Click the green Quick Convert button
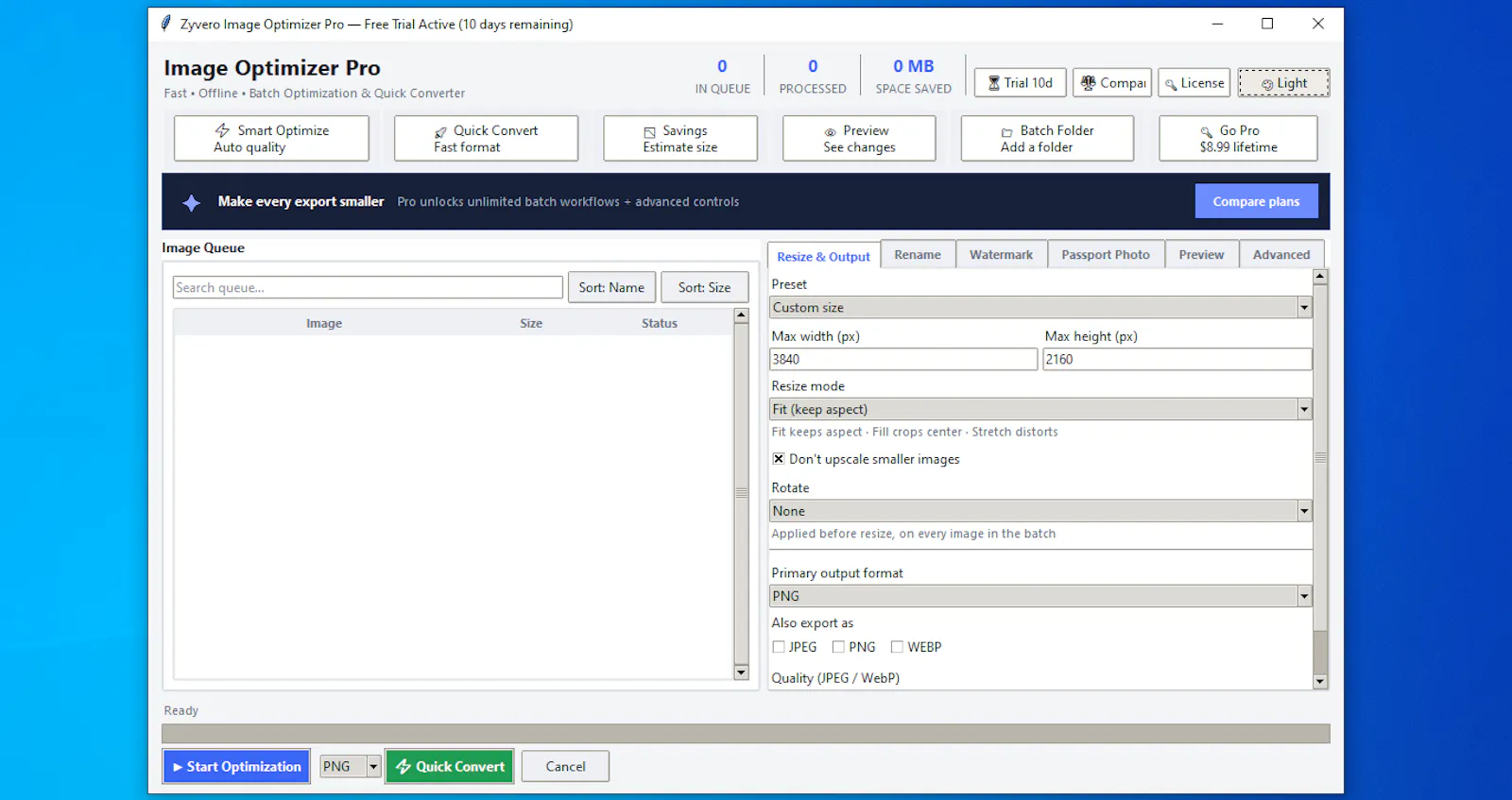The width and height of the screenshot is (1512, 800). pos(450,767)
